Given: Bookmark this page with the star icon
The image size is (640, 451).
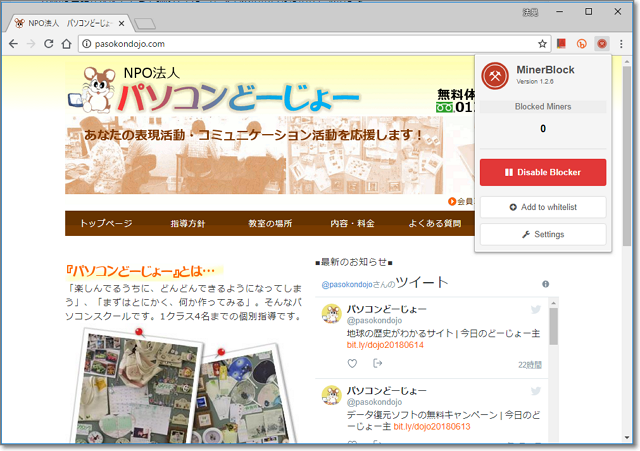Looking at the screenshot, I should click(543, 44).
